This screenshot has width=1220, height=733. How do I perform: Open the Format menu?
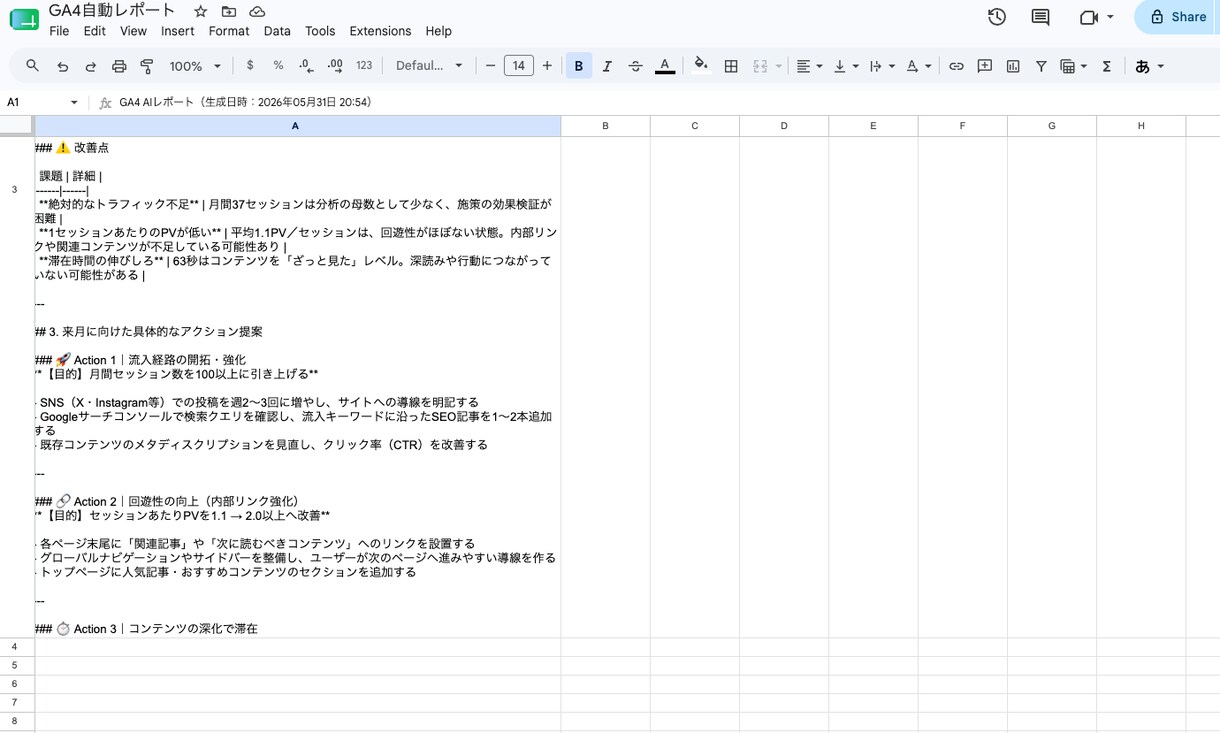[x=229, y=31]
